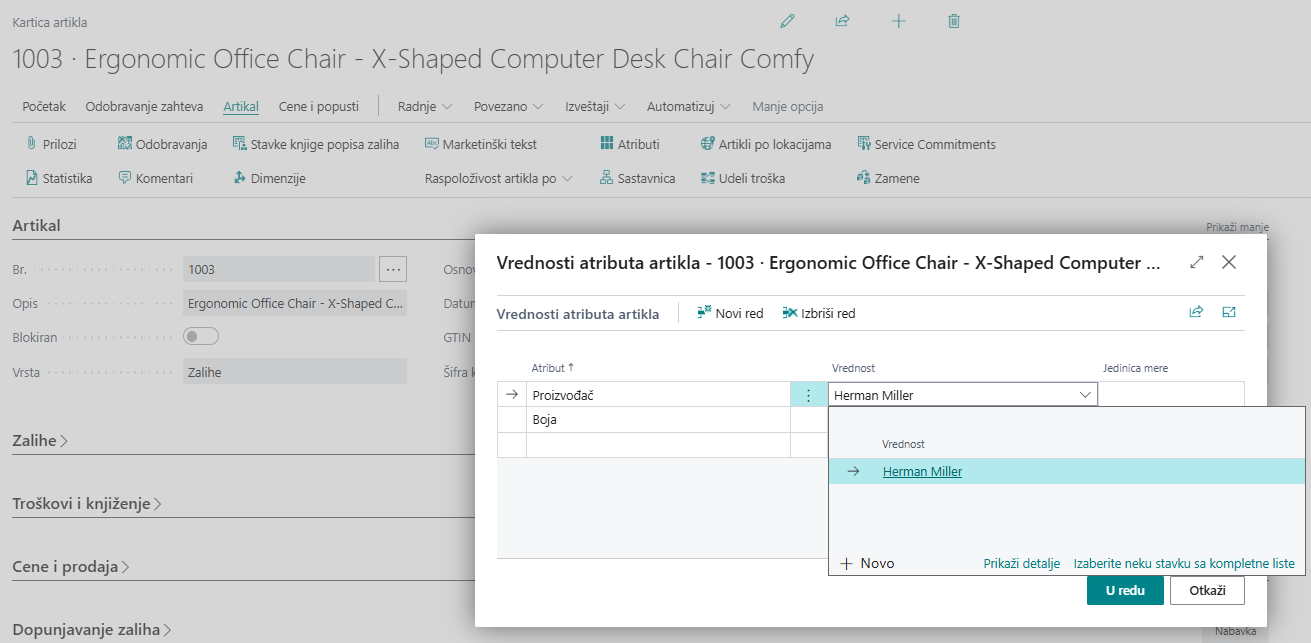The width and height of the screenshot is (1311, 643).
Task: Click the Otkaži button
Action: click(1207, 590)
